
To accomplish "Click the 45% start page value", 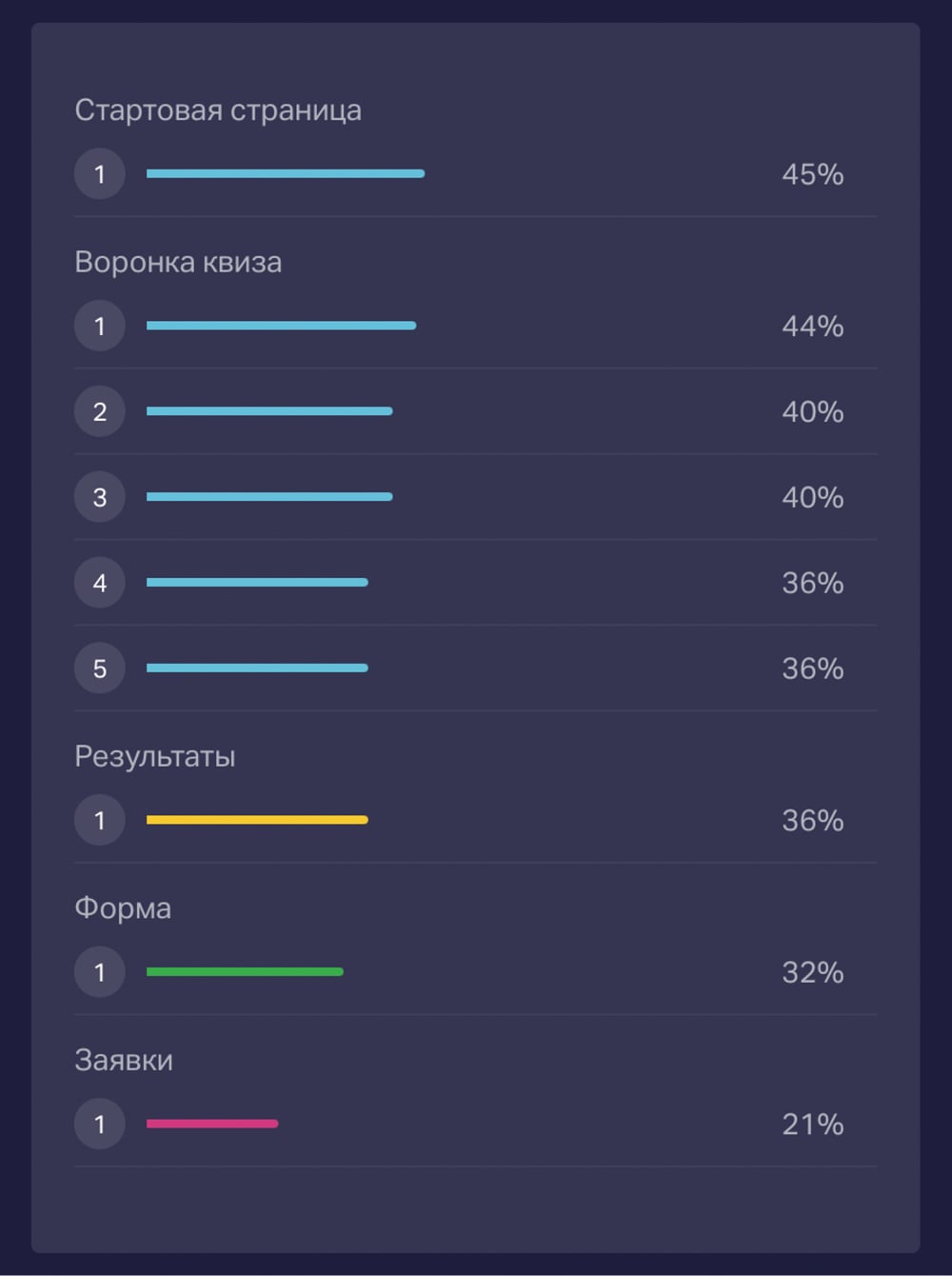I will click(812, 174).
